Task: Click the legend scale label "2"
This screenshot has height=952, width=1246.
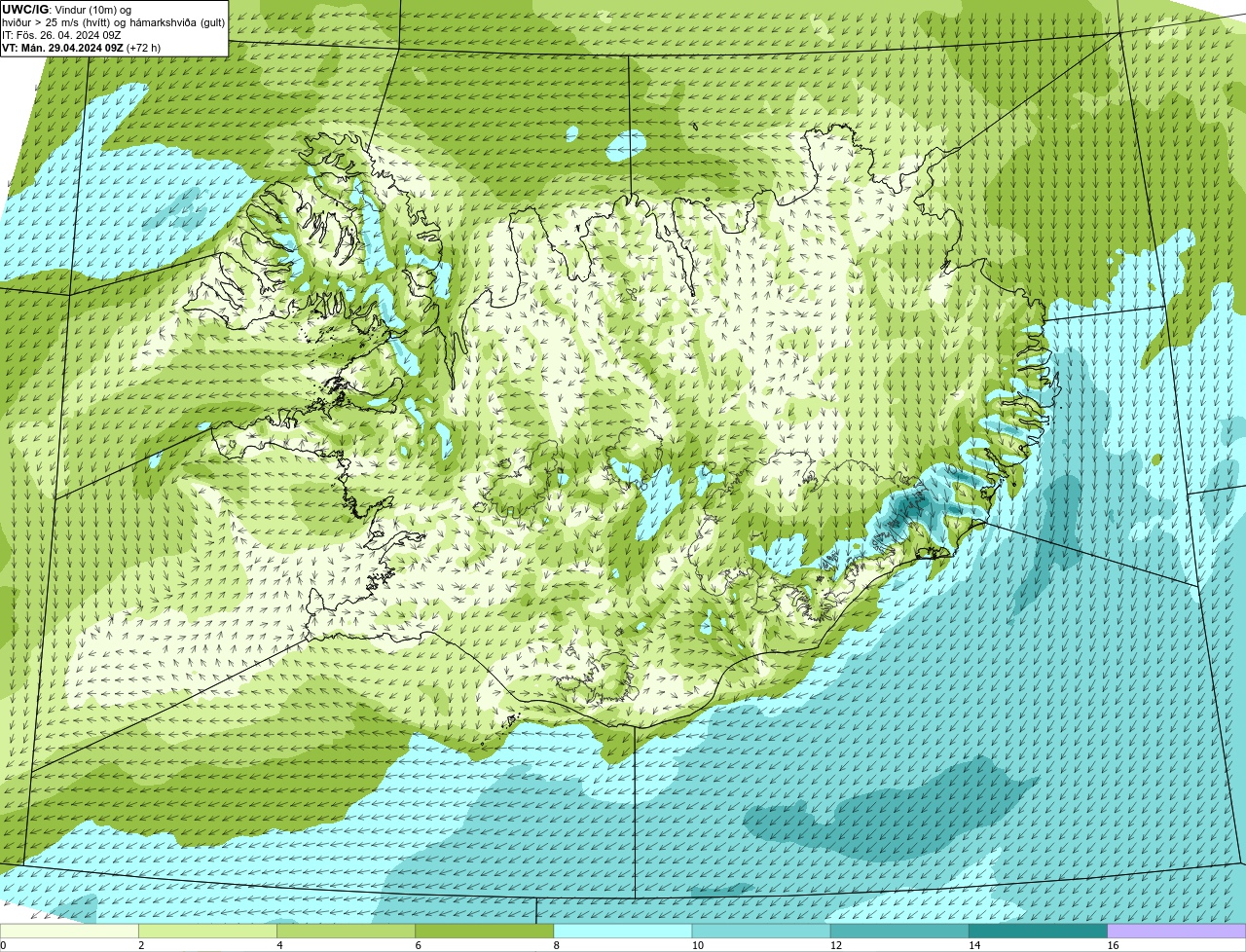Action: tap(141, 945)
